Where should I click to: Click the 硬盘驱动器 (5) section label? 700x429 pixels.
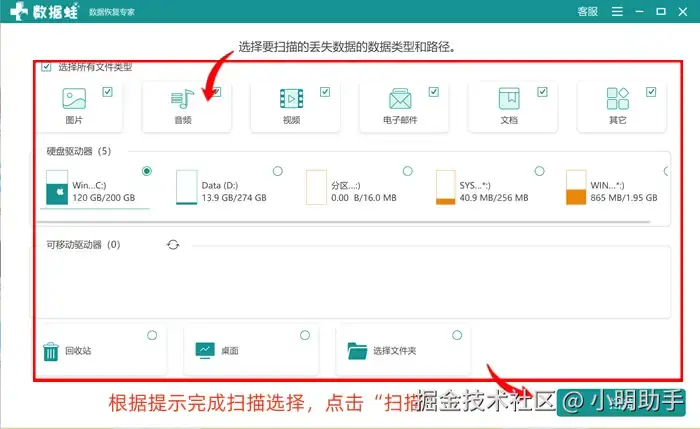point(79,151)
